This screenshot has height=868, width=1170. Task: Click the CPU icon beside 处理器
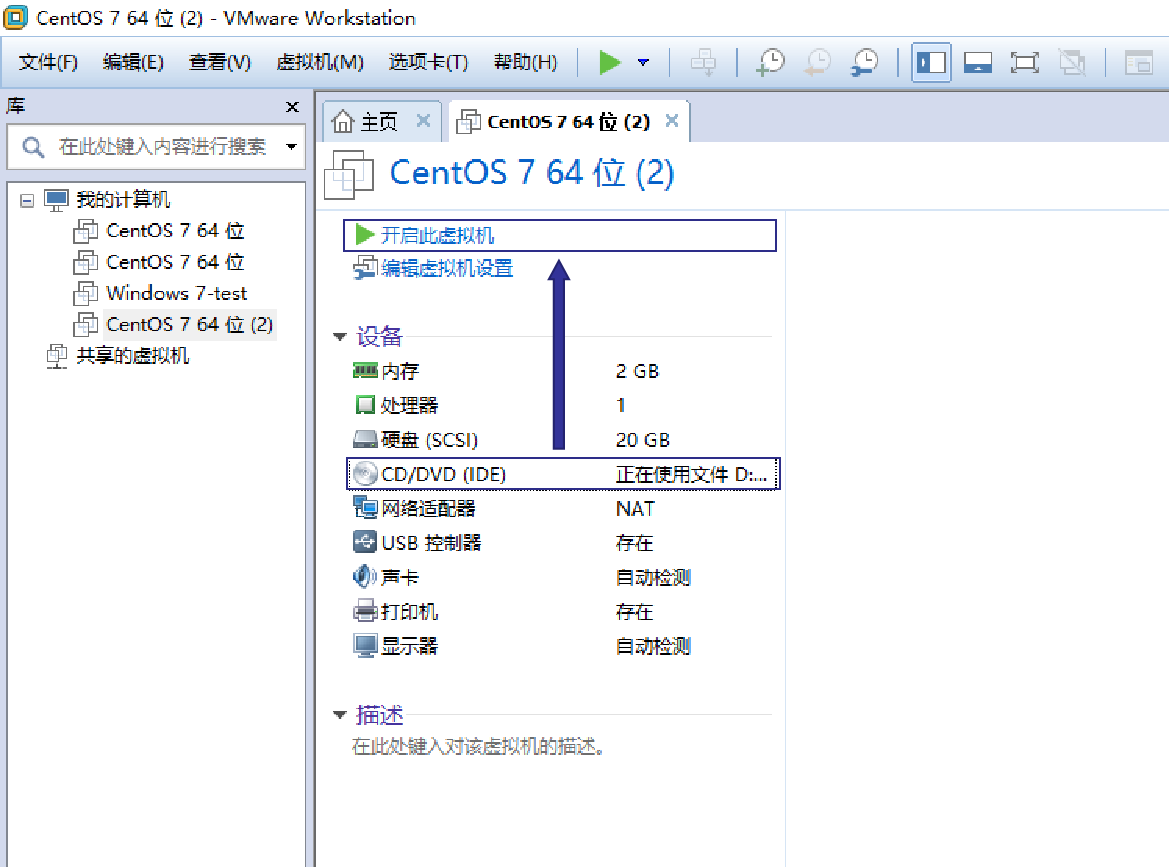click(x=365, y=405)
